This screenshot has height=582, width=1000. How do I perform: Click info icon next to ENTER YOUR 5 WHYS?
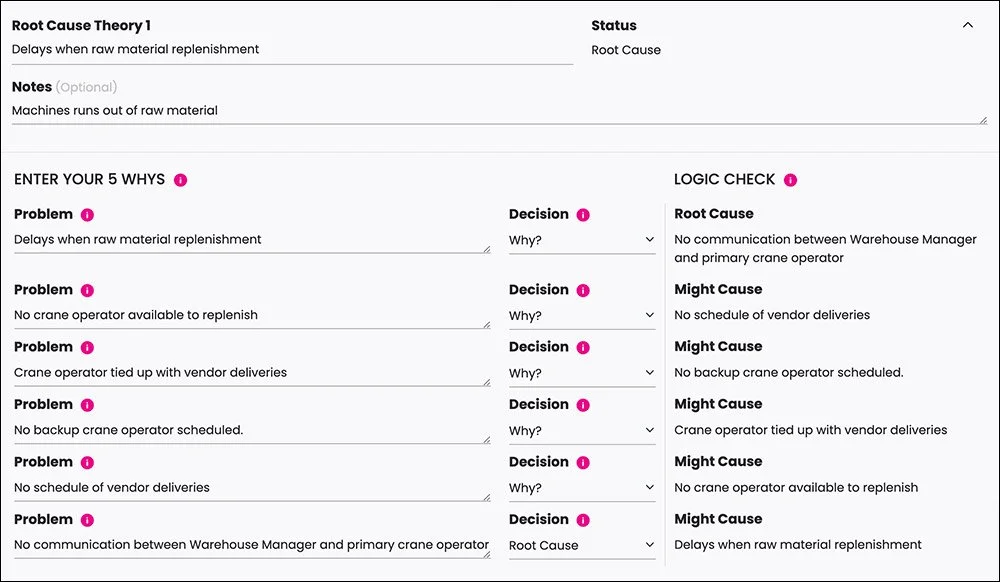click(181, 180)
